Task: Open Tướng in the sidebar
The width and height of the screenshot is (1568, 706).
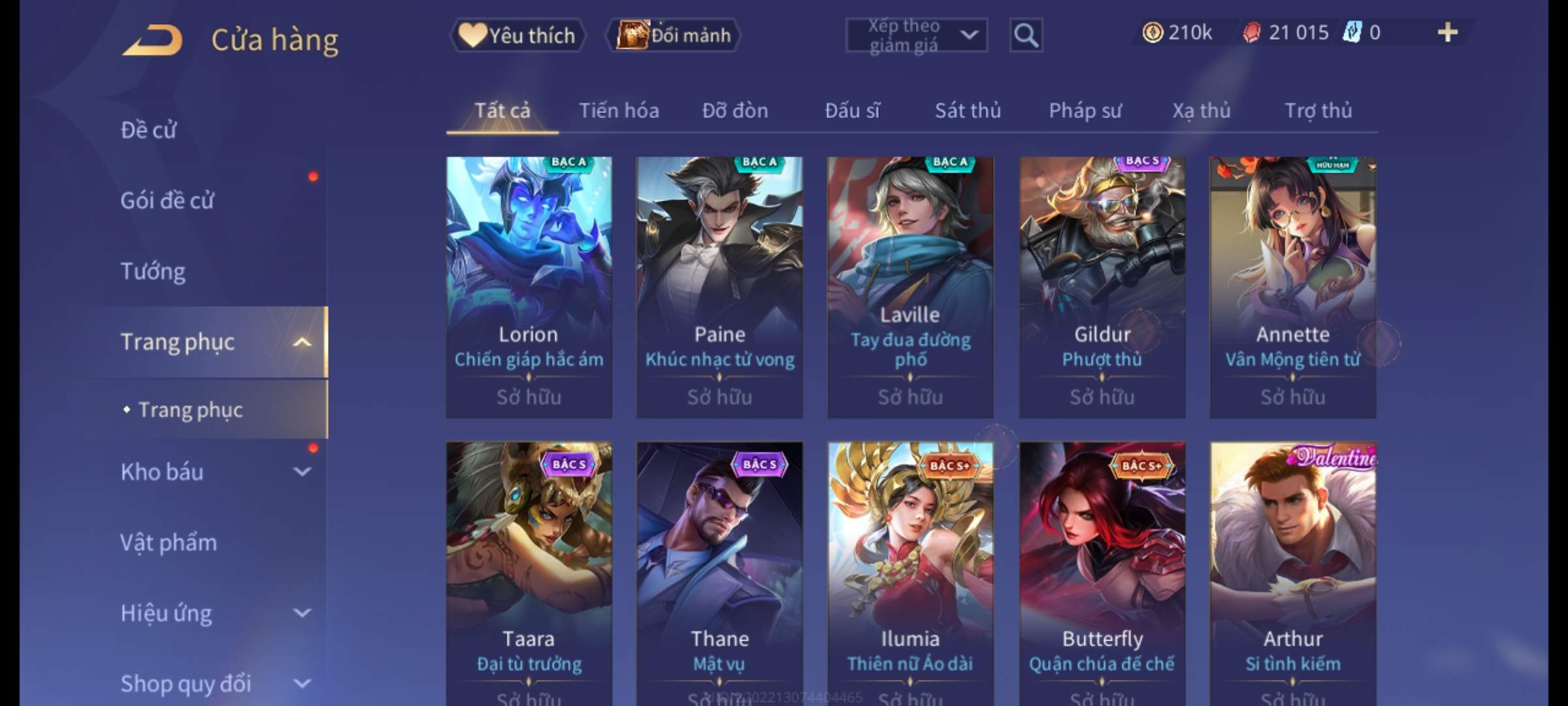Action: pos(153,271)
